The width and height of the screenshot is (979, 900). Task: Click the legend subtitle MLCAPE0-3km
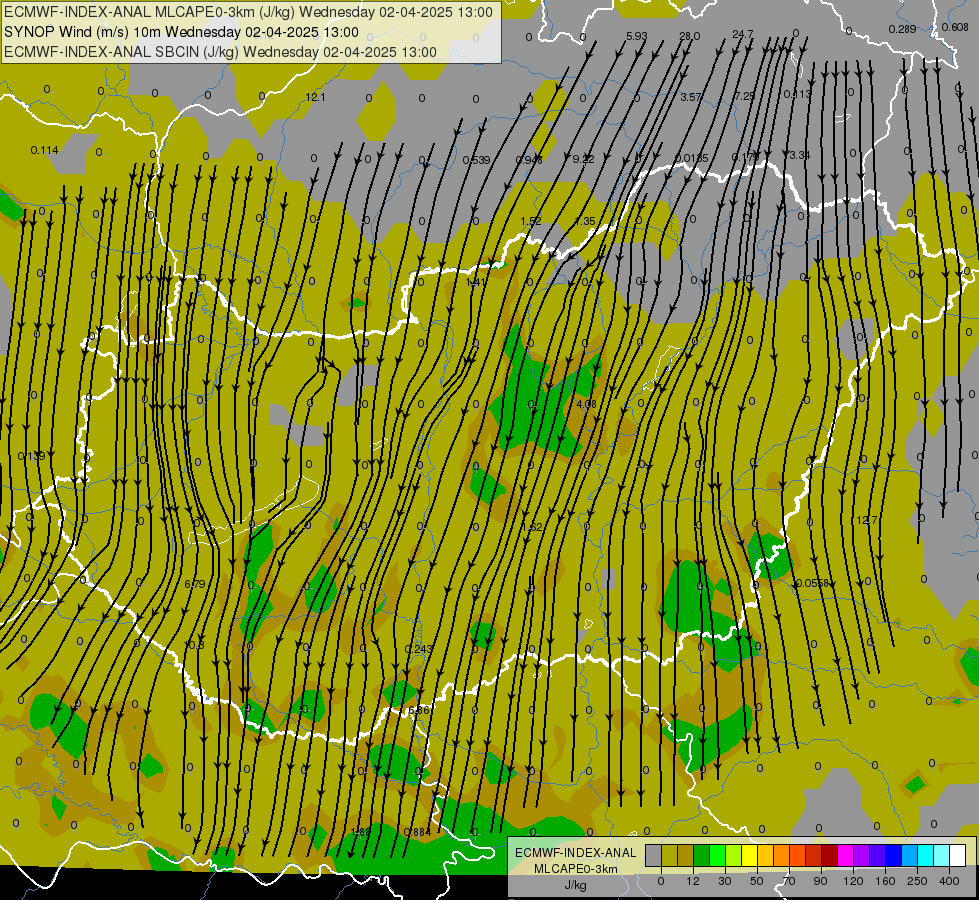coord(575,869)
